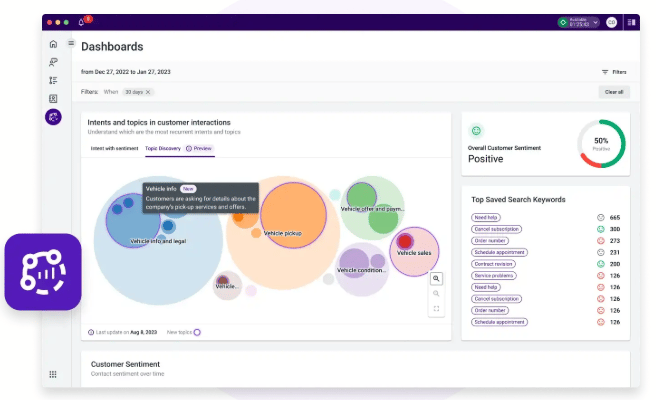Open the apps grid icon at sidebar bottom
The image size is (656, 400).
[x=53, y=374]
